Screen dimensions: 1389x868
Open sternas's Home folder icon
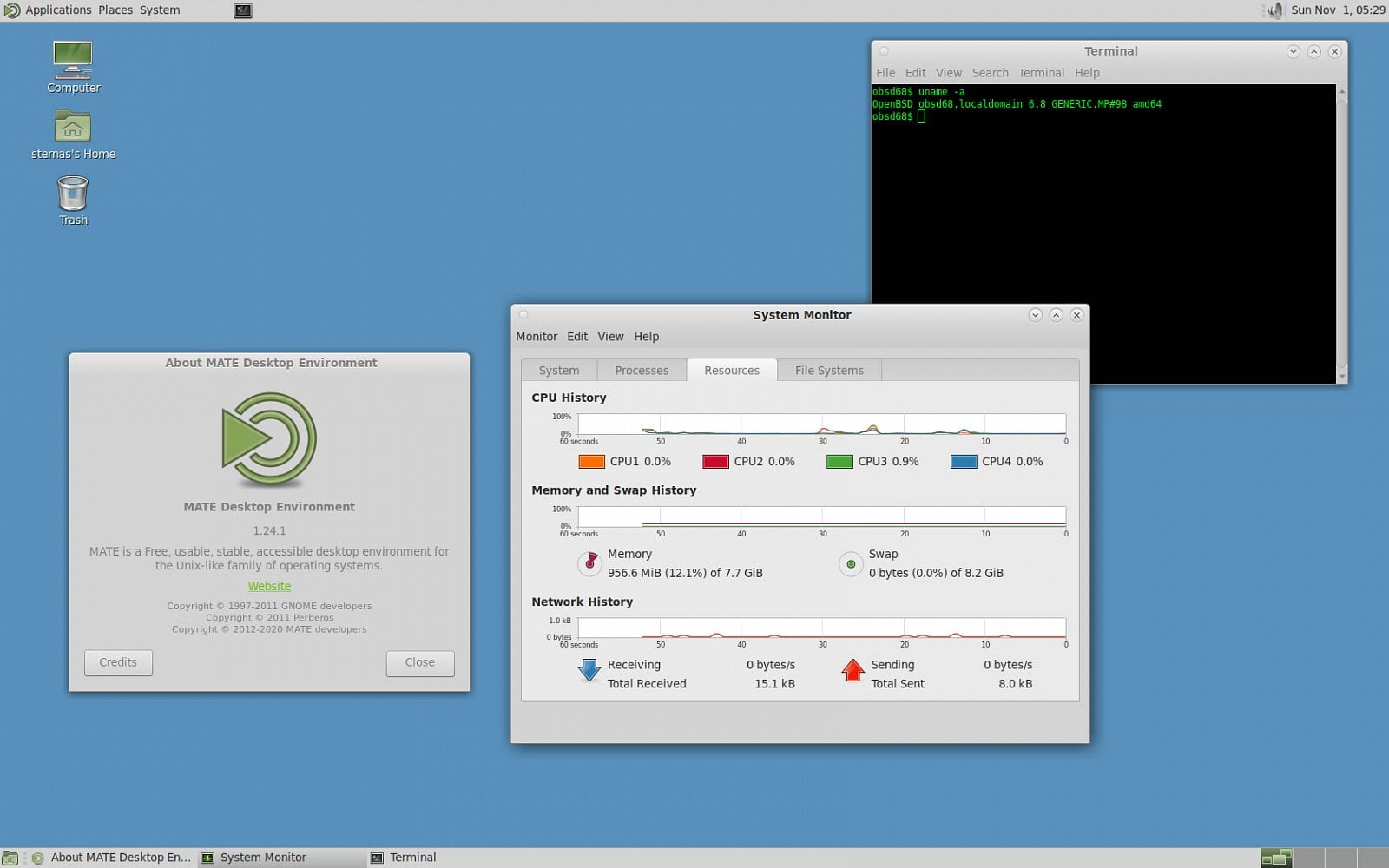click(x=73, y=127)
